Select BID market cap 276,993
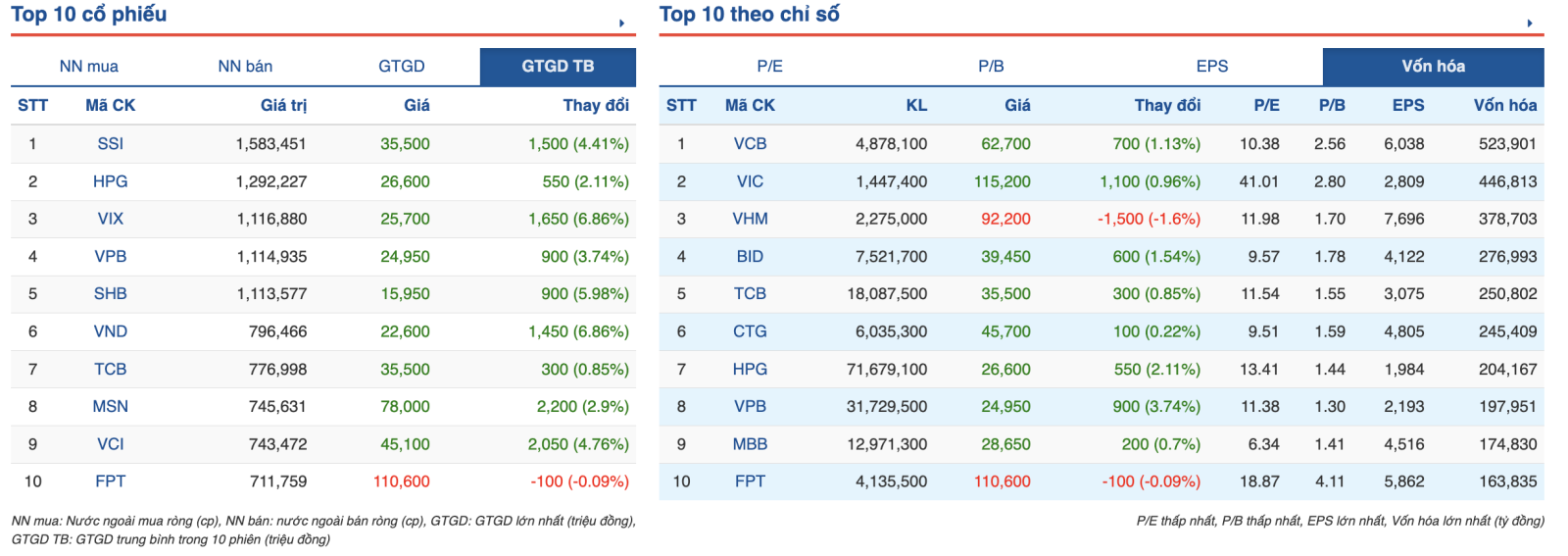The image size is (1568, 556). (1507, 256)
